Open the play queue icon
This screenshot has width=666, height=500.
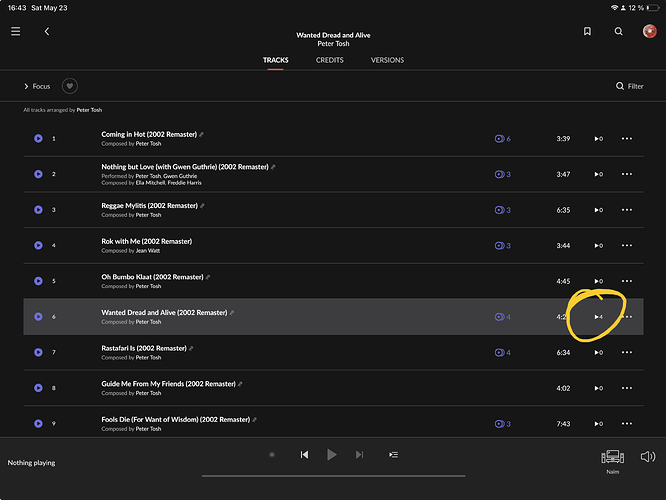point(393,455)
